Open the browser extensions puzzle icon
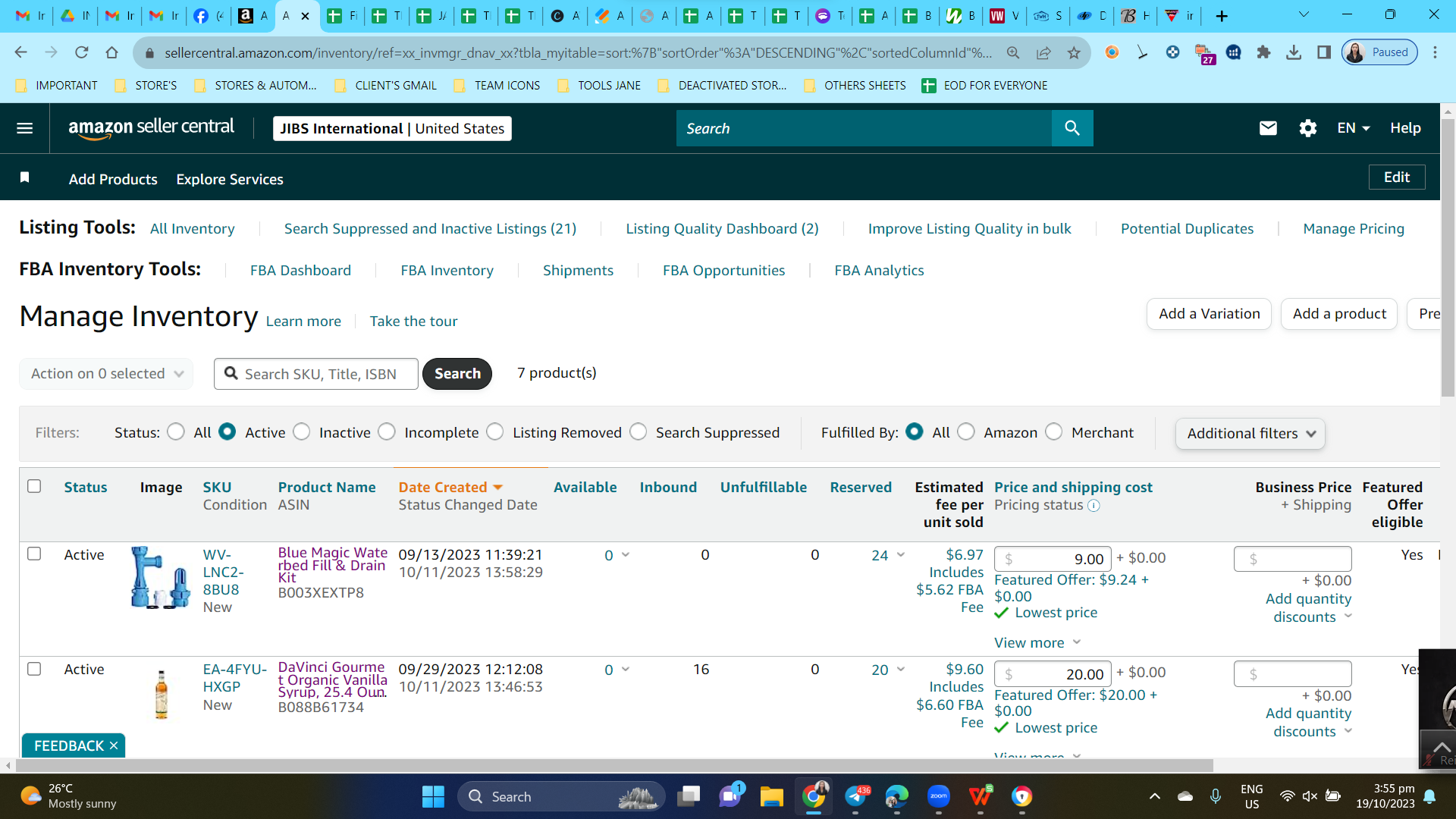Screen dimensions: 1456x819 pos(1263,52)
